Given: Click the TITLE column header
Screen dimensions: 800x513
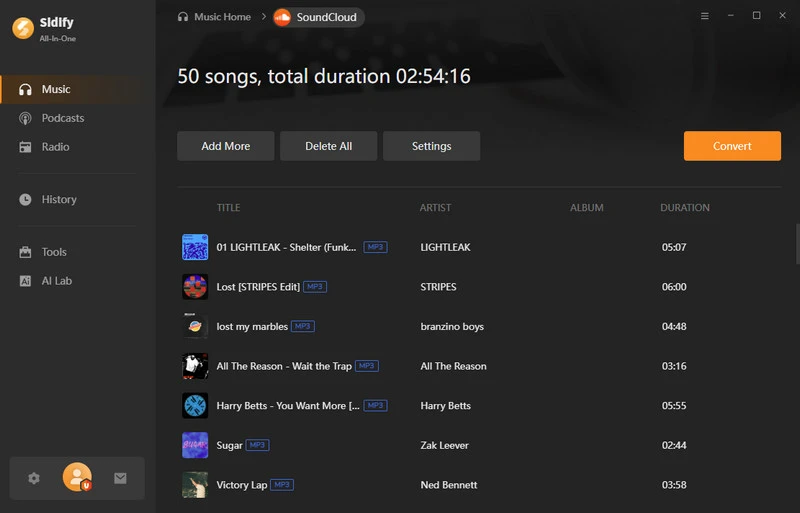Looking at the screenshot, I should pyautogui.click(x=228, y=208).
